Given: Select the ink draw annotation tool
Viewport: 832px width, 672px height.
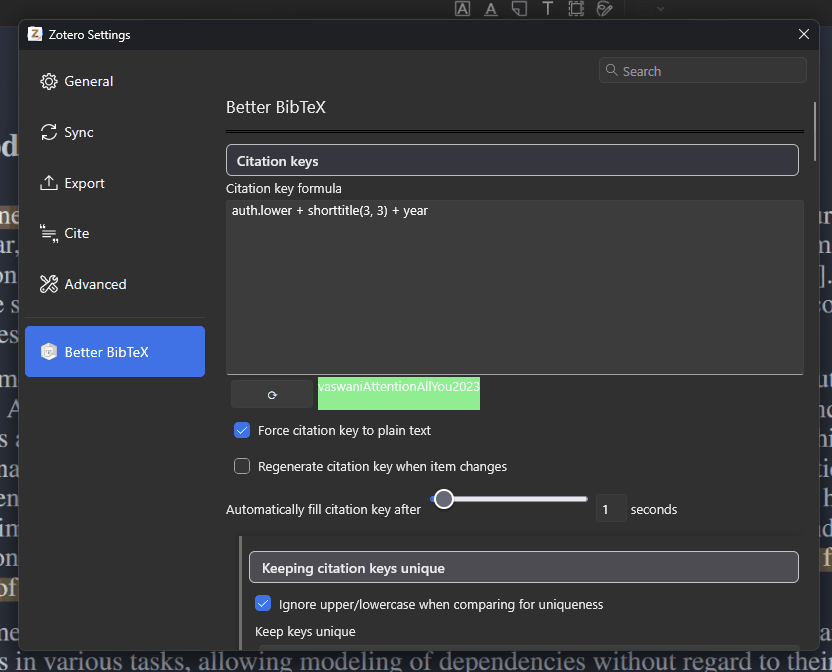Looking at the screenshot, I should (604, 8).
